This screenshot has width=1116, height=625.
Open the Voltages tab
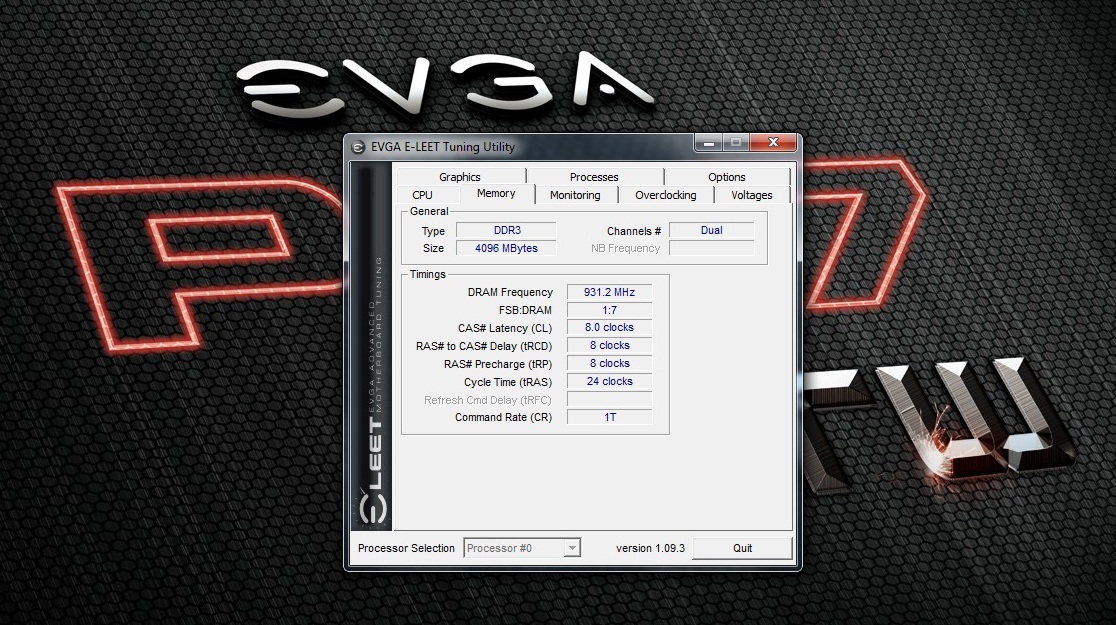click(752, 195)
